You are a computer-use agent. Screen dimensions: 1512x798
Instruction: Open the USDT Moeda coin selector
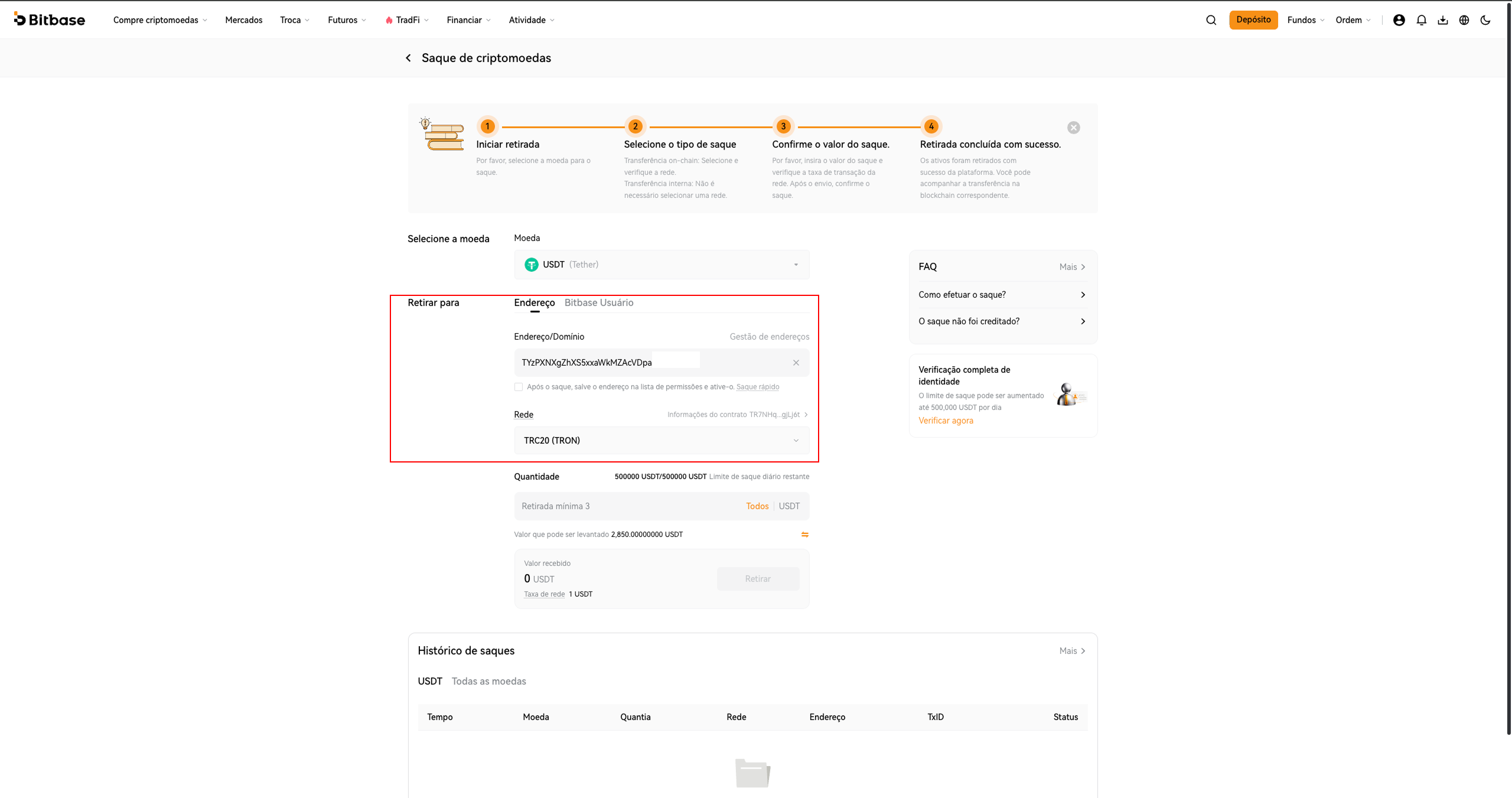(x=661, y=265)
